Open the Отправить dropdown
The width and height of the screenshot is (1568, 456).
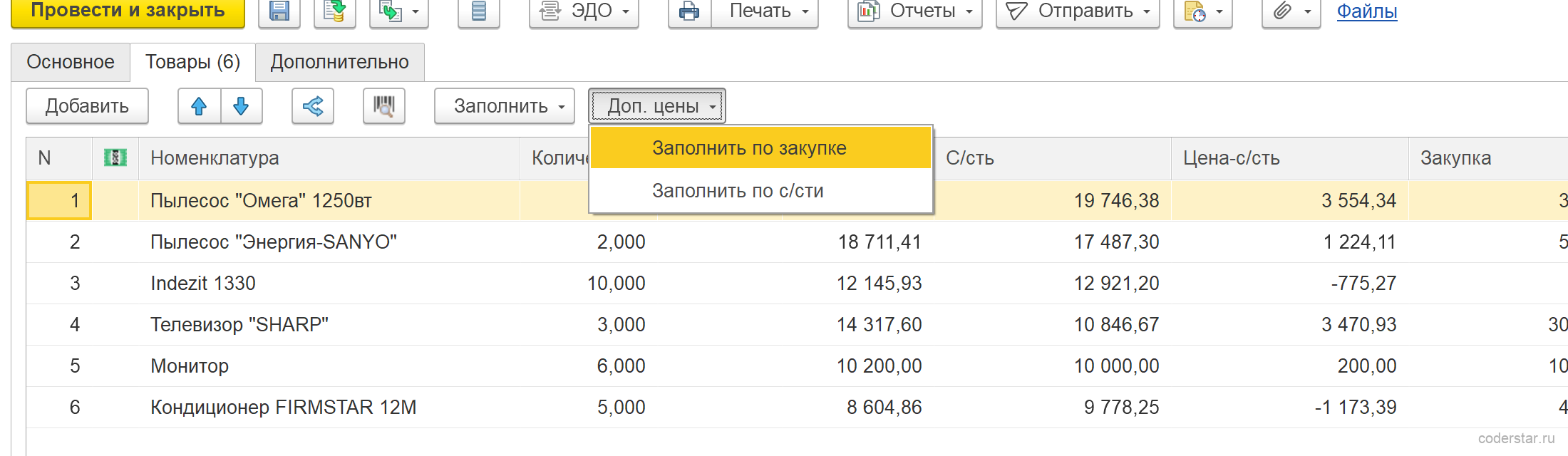tap(1078, 11)
